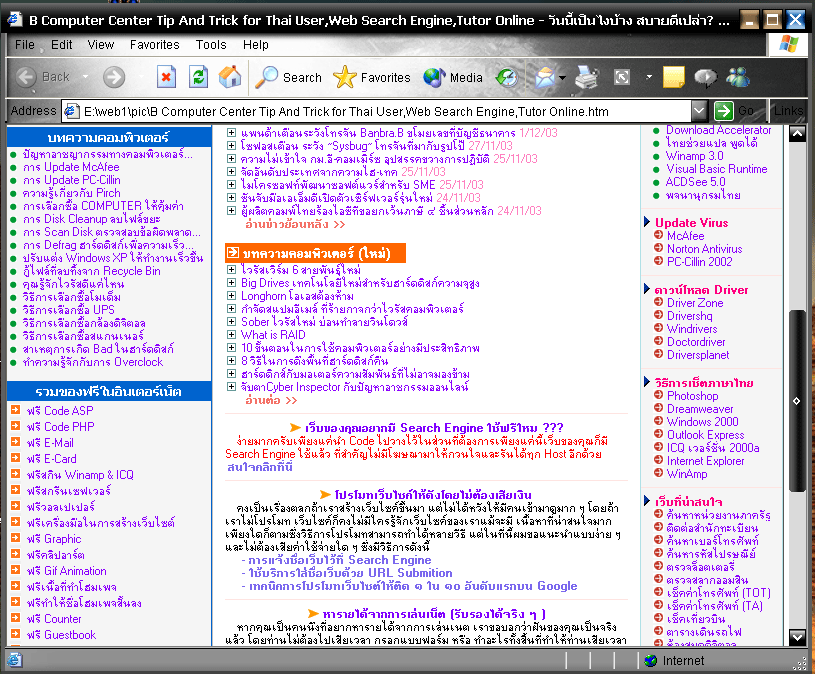This screenshot has height=674, width=815.
Task: Open the Dreamweaver link
Action: 700,408
